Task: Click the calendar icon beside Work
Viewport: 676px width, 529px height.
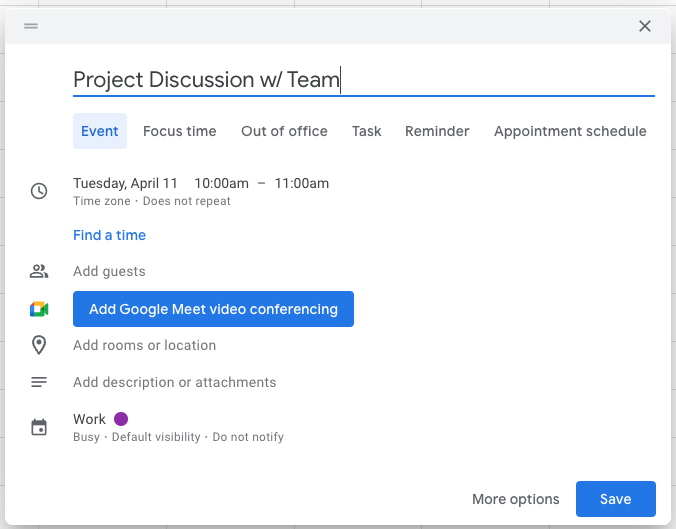Action: click(39, 427)
